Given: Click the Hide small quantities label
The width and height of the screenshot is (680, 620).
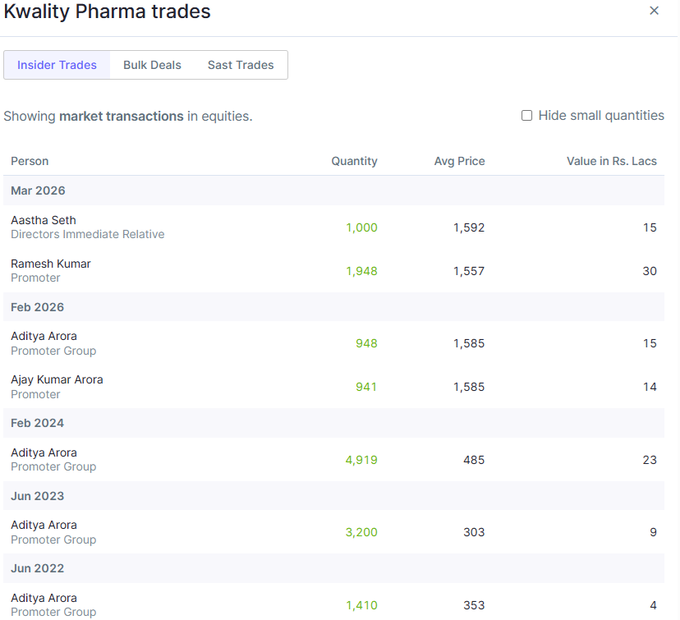Looking at the screenshot, I should [x=601, y=116].
